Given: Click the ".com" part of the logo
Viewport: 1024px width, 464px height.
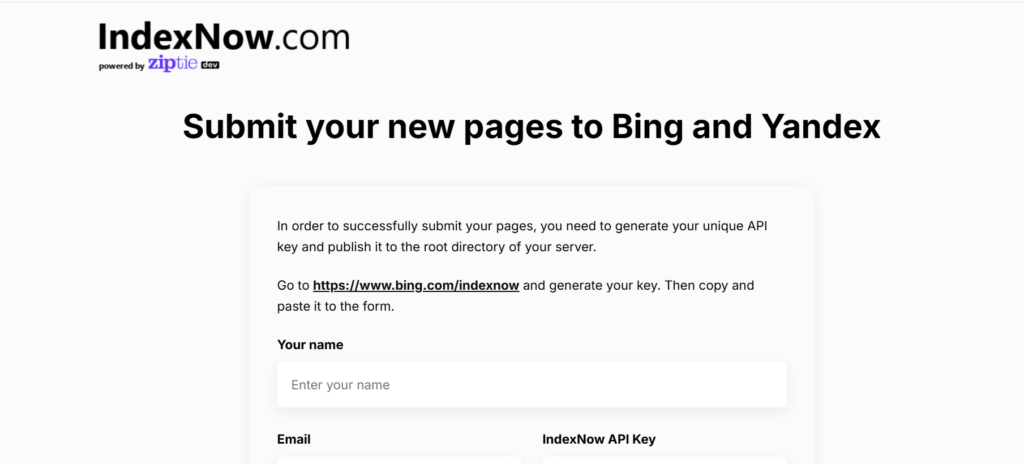Looking at the screenshot, I should click(312, 38).
